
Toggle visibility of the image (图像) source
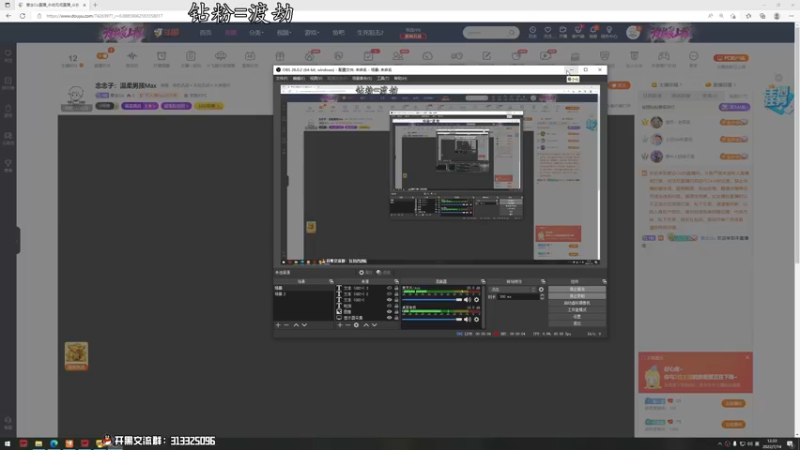tap(389, 312)
